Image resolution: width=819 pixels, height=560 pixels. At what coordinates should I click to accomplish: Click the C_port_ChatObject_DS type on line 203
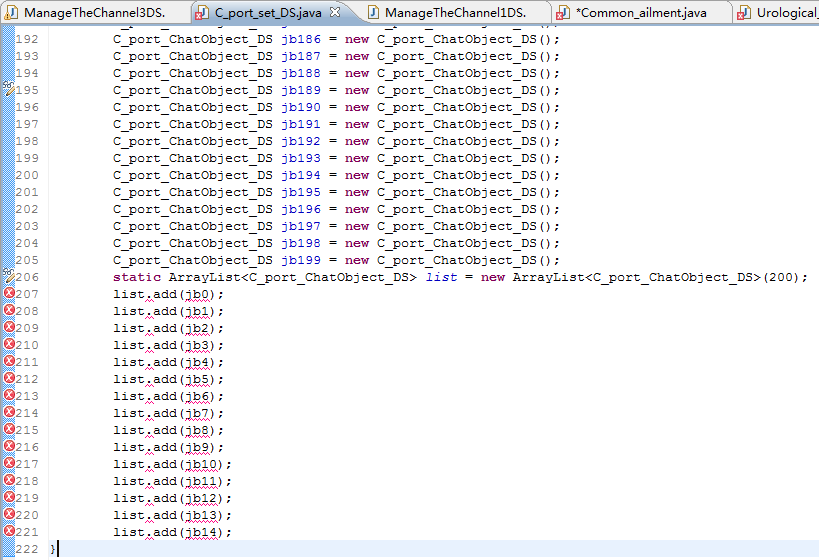click(193, 226)
